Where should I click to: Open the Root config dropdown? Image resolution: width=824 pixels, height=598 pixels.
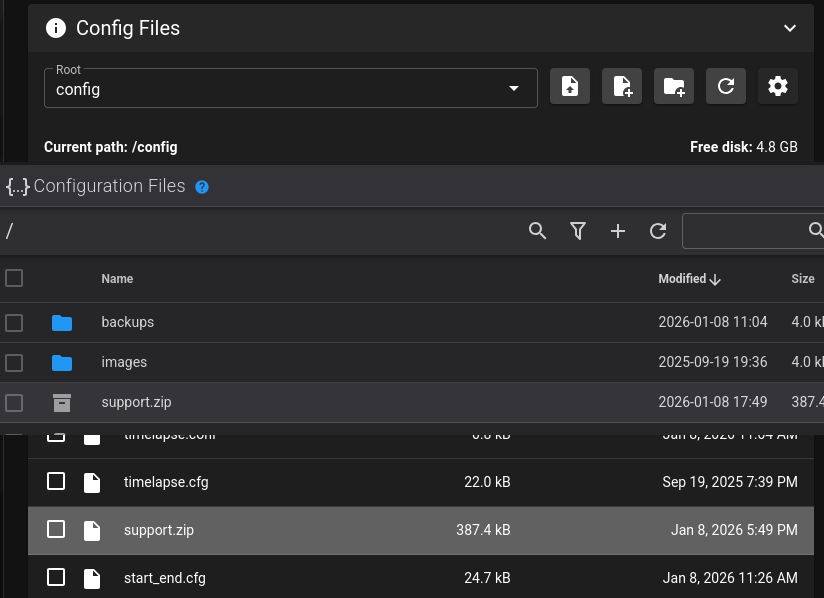coord(290,88)
